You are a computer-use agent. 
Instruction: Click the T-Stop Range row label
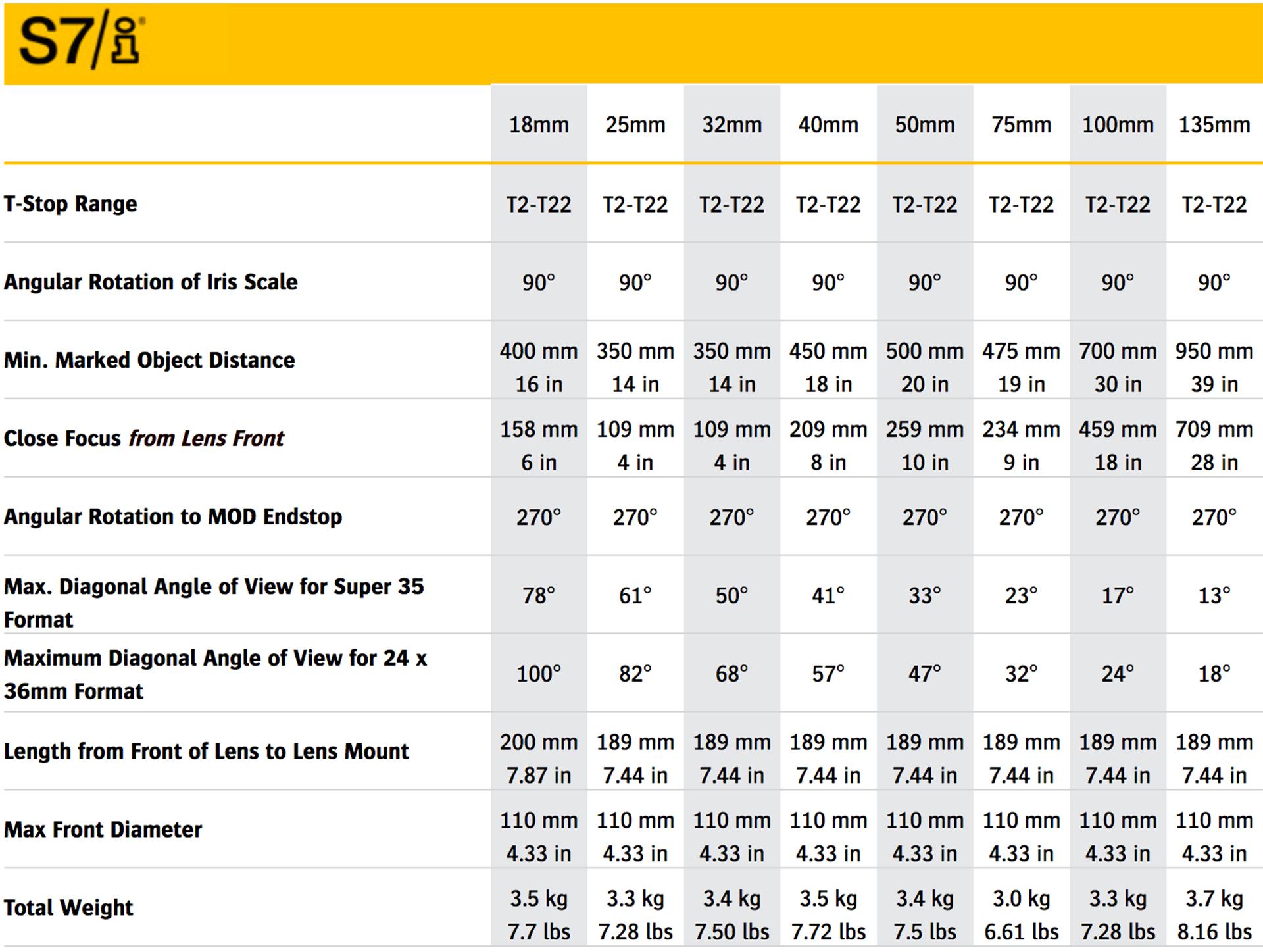click(x=70, y=204)
